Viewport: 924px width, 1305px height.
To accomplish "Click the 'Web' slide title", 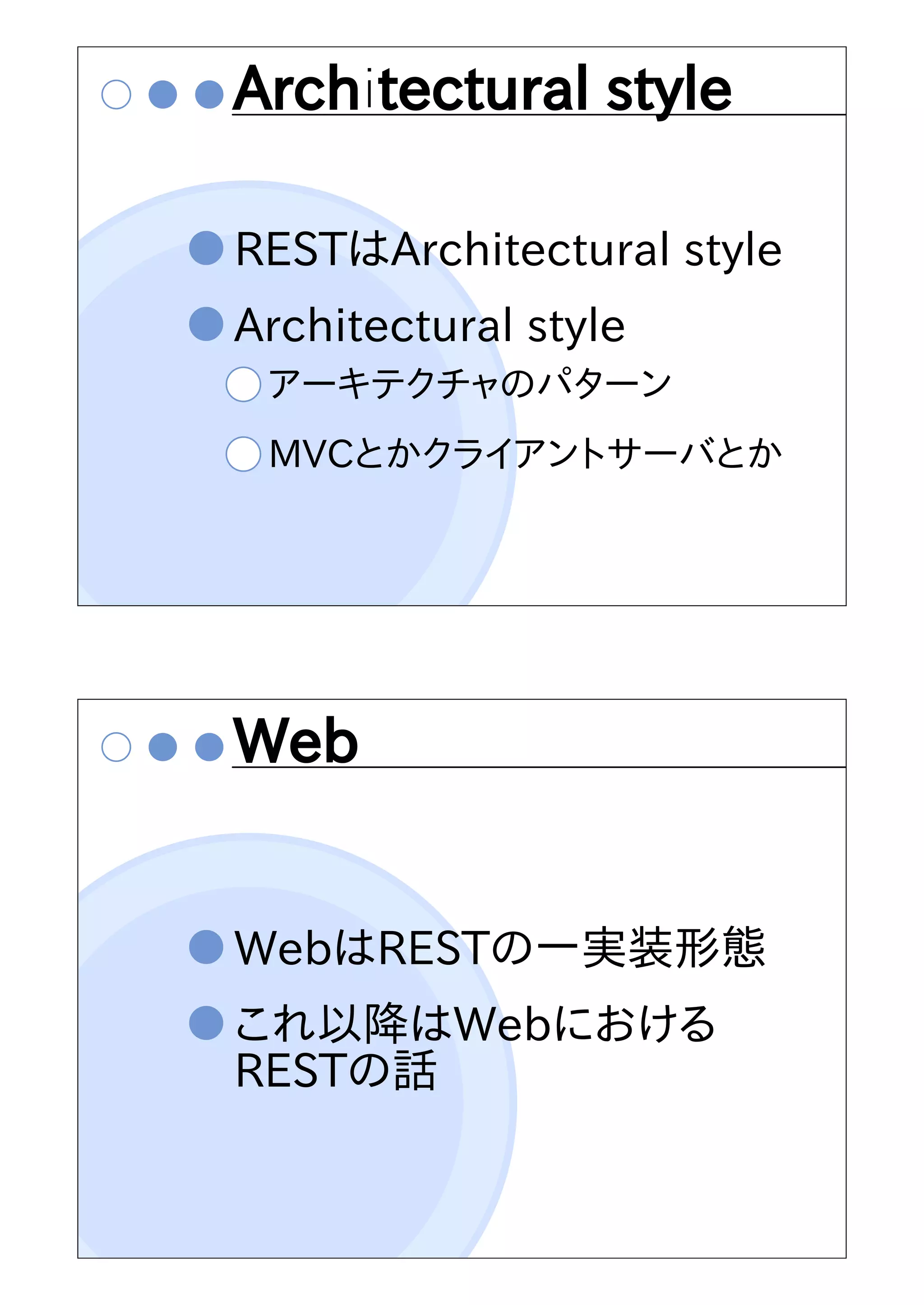I will pyautogui.click(x=296, y=741).
